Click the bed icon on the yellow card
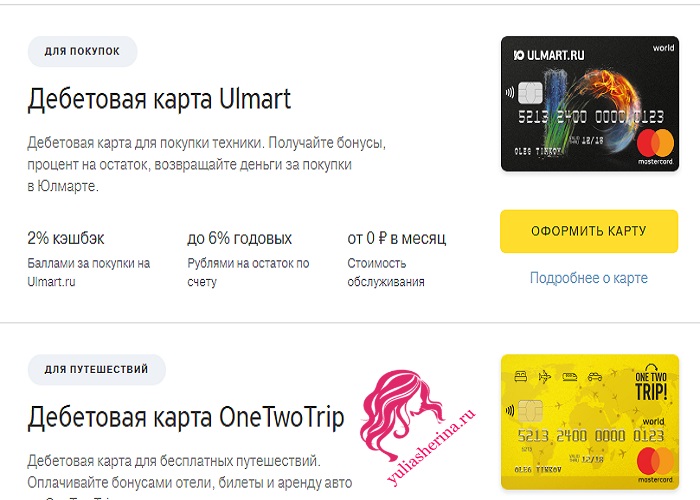 (x=521, y=376)
